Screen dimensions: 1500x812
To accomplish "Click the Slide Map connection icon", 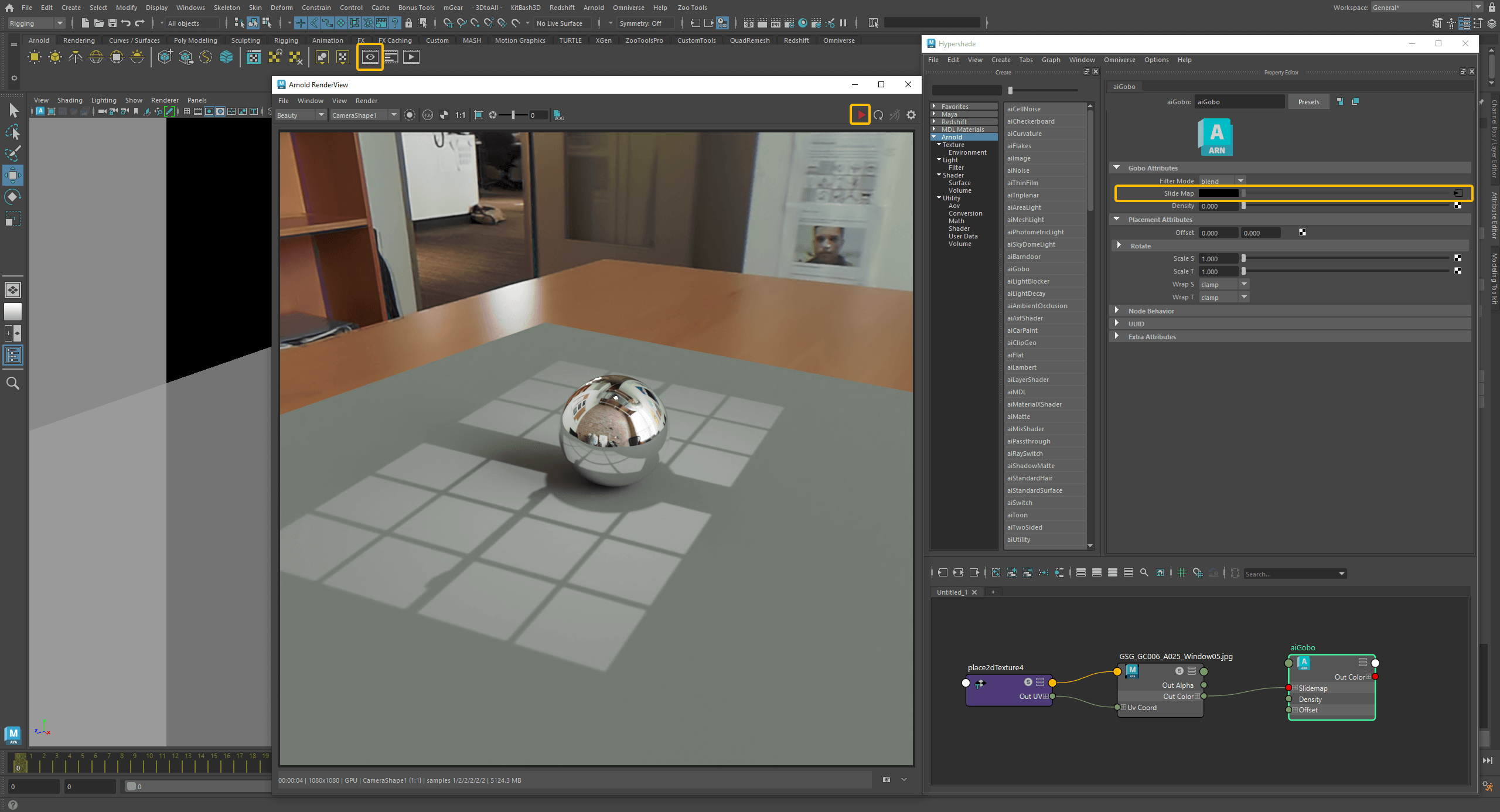I will [1458, 193].
